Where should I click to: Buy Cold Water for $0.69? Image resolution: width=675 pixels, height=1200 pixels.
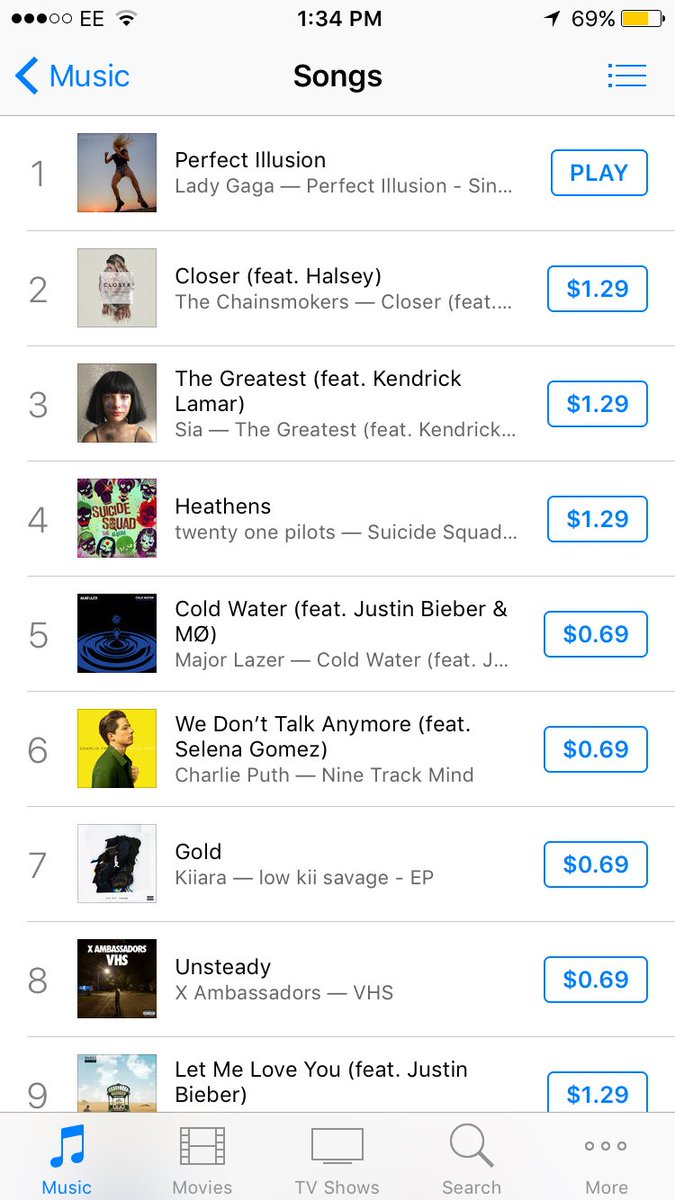(596, 634)
